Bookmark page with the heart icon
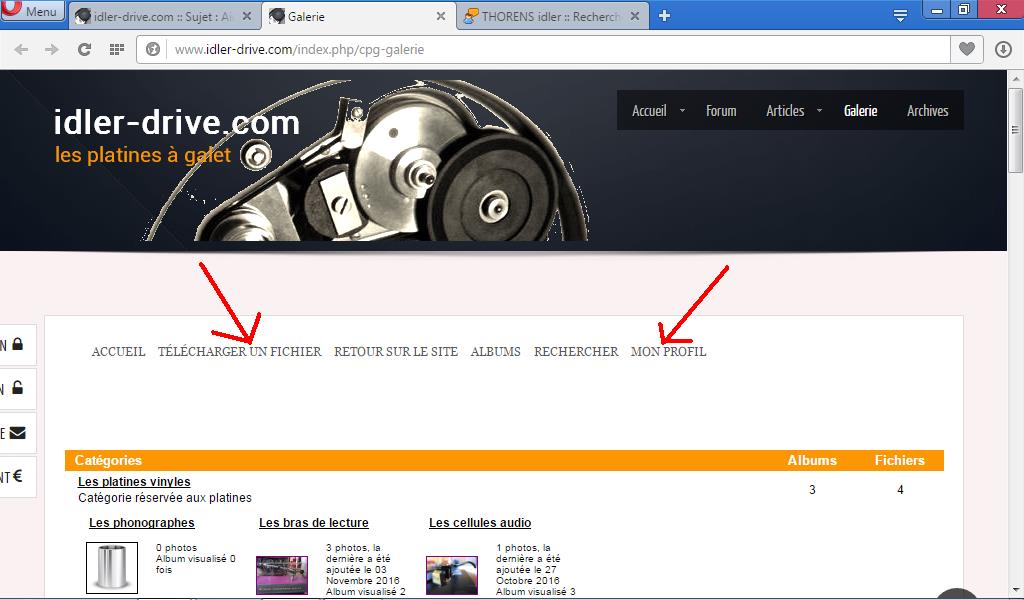Viewport: 1024px width, 600px height. pos(966,49)
